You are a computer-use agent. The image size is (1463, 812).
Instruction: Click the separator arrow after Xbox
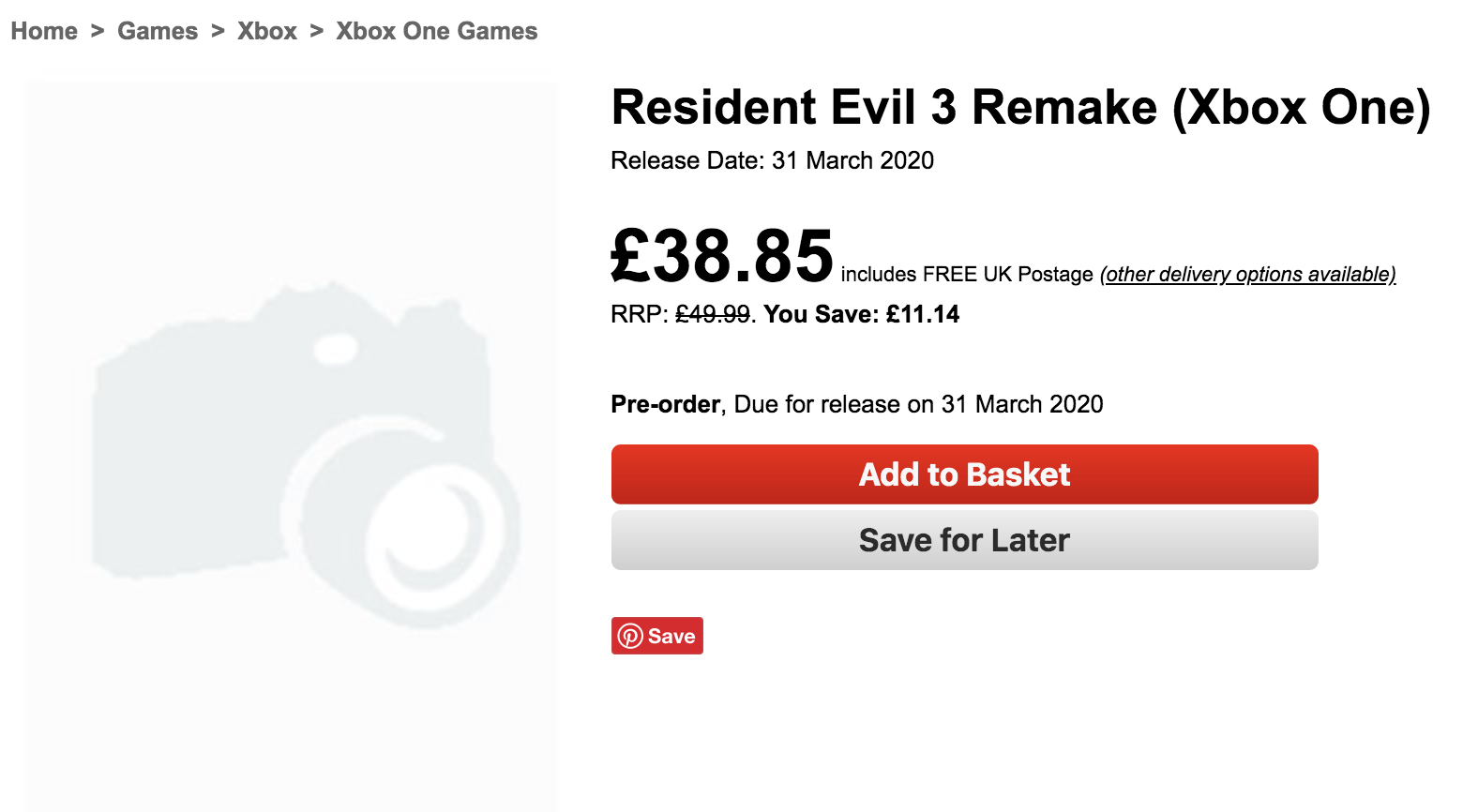(317, 31)
